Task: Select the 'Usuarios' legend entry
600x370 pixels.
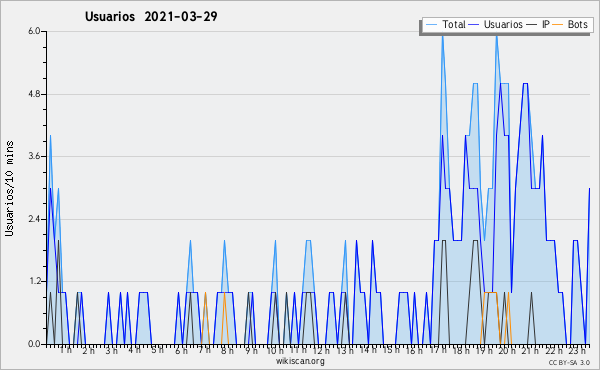Action: coord(503,24)
